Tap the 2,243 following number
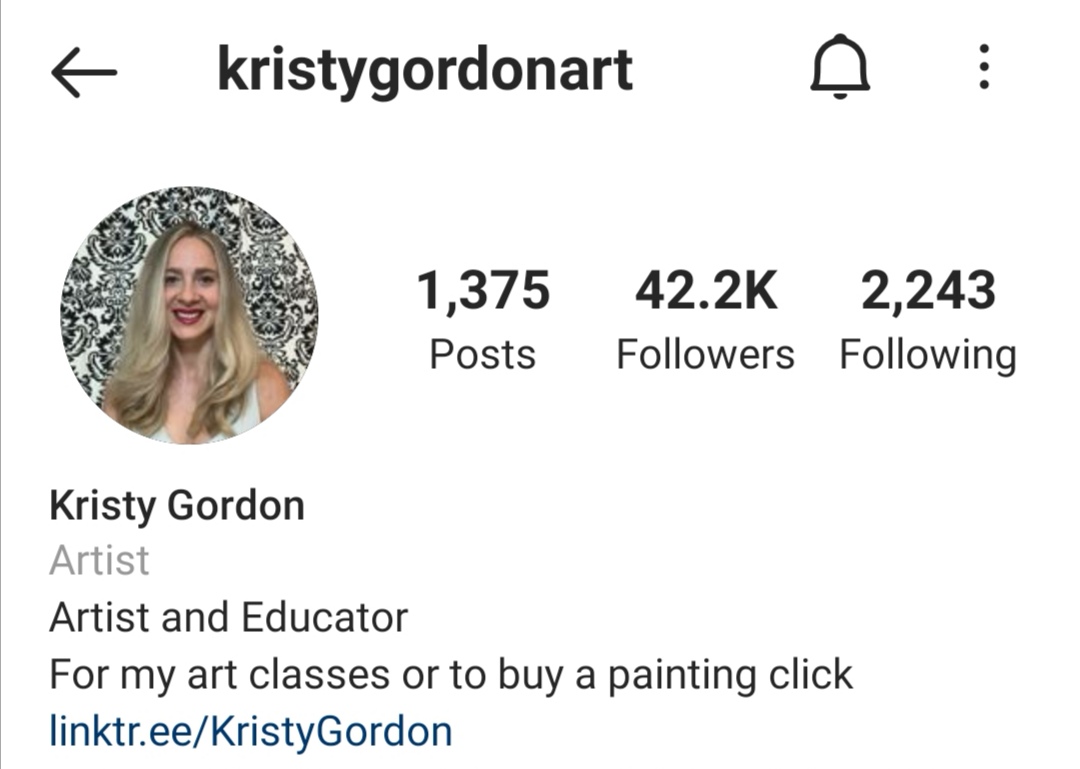1080x769 pixels. (x=928, y=291)
